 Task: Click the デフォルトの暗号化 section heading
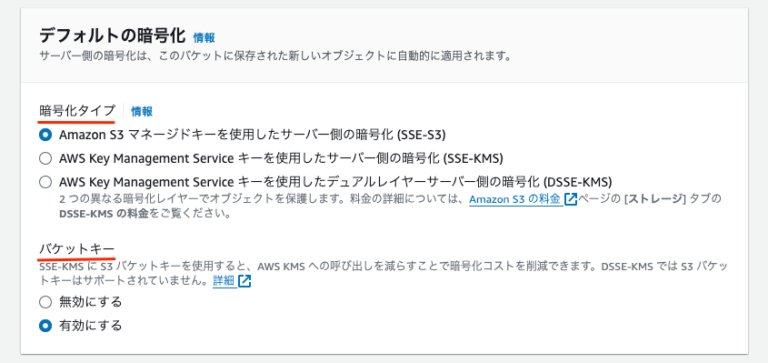click(112, 36)
